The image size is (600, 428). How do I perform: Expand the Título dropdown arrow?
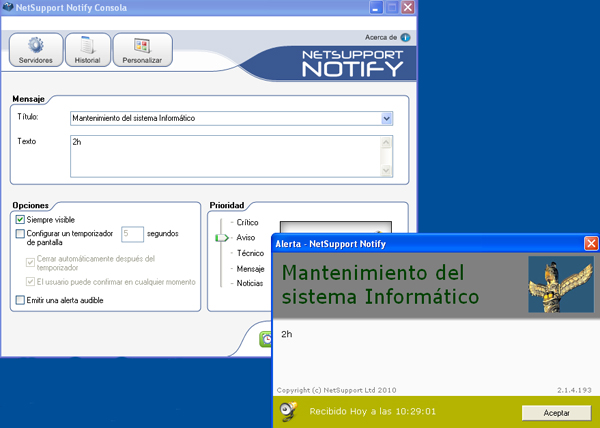click(386, 119)
